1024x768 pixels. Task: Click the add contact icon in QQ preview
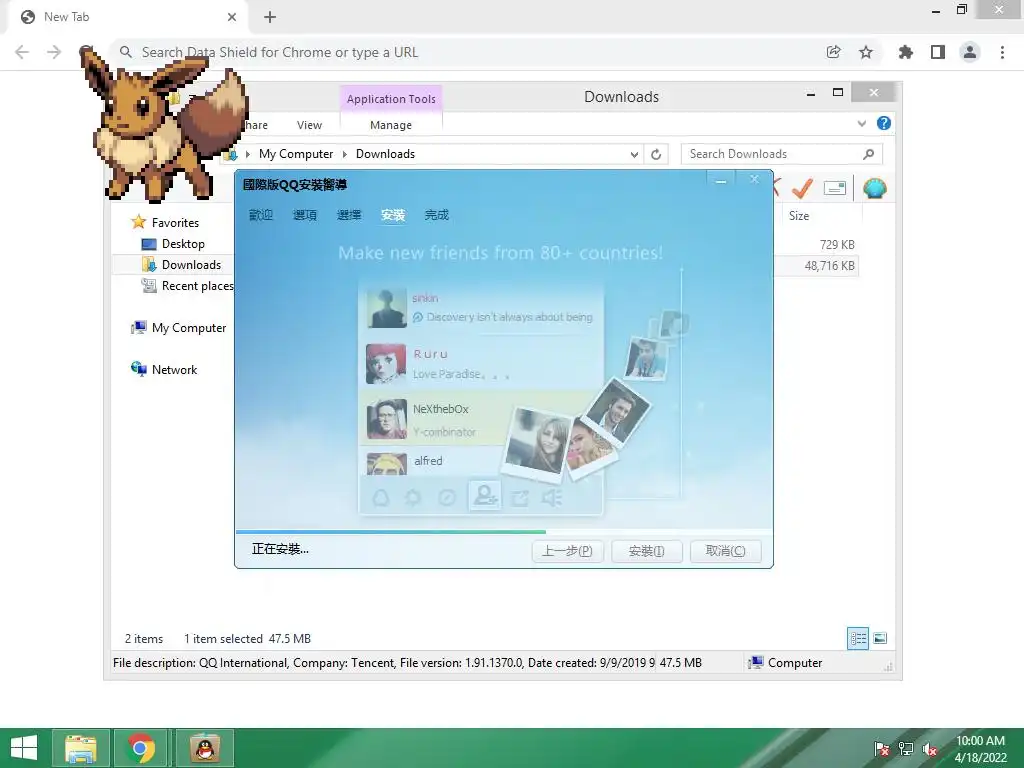[x=485, y=496]
